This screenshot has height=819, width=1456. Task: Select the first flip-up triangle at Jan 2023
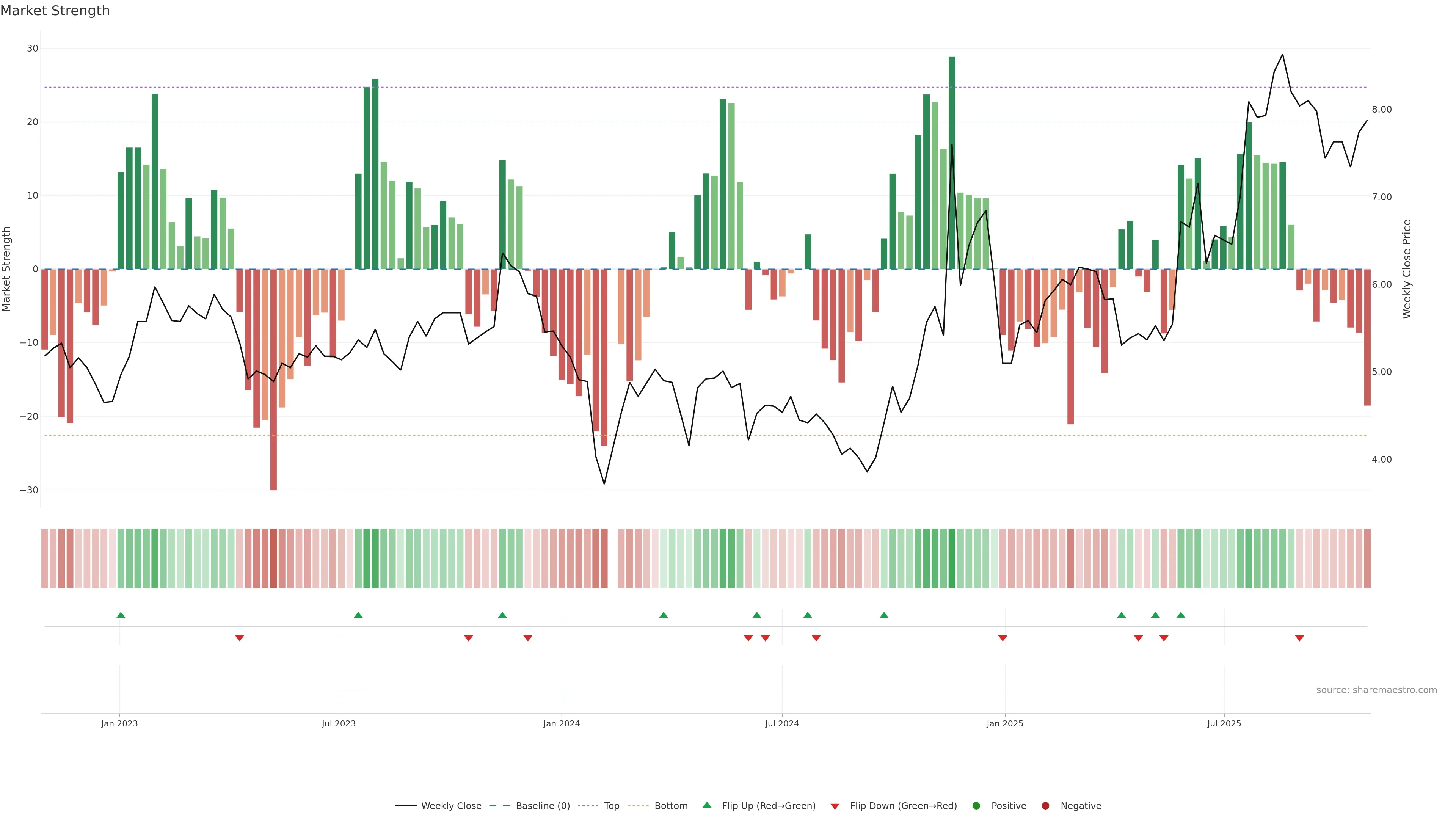pos(121,615)
